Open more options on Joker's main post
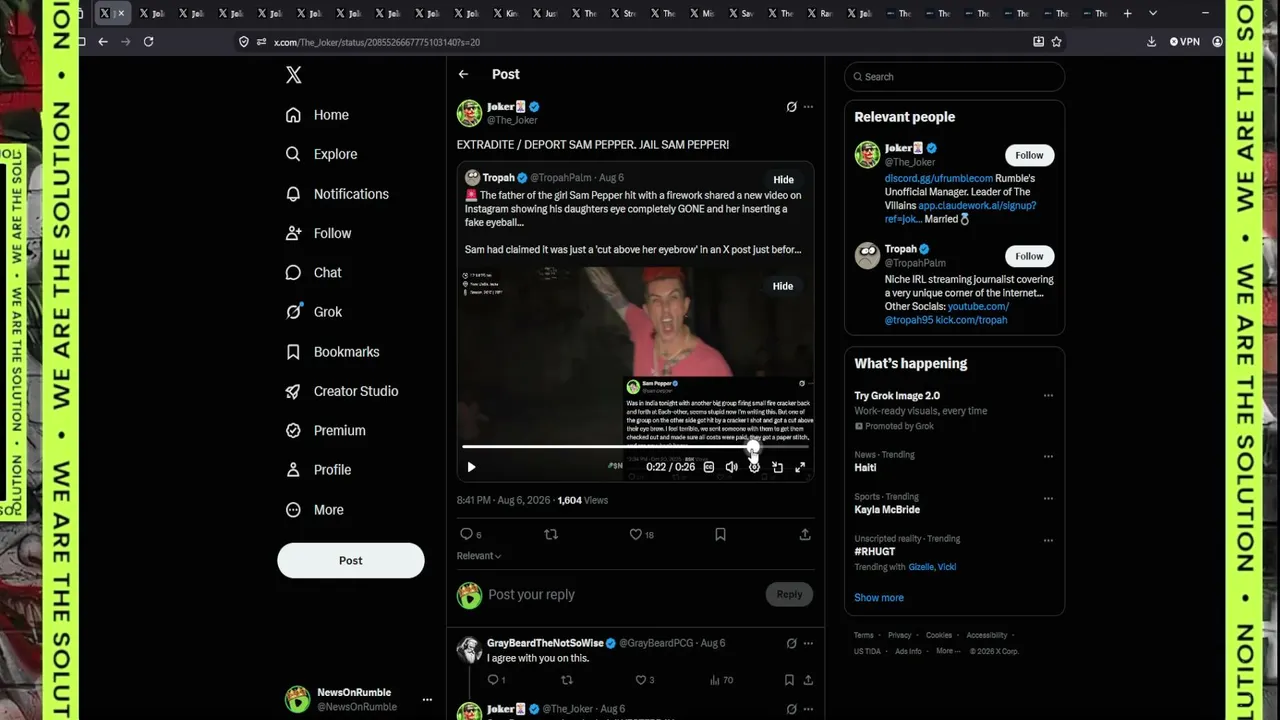 tap(808, 107)
